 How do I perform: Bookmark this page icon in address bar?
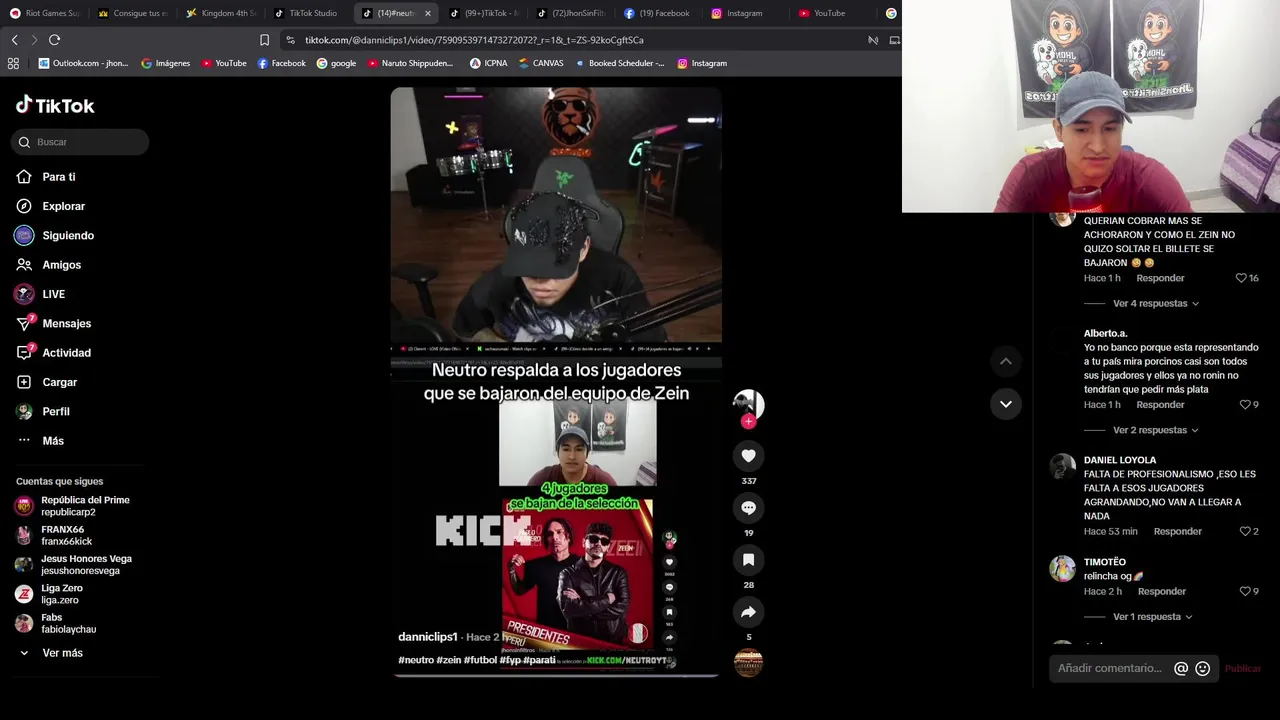(264, 40)
